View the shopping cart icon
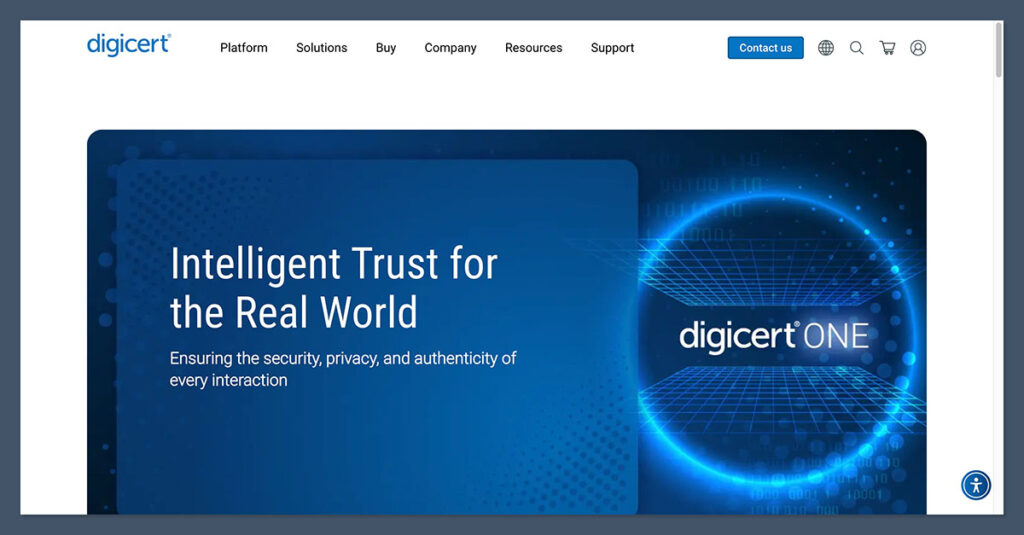1024x535 pixels. (x=887, y=48)
